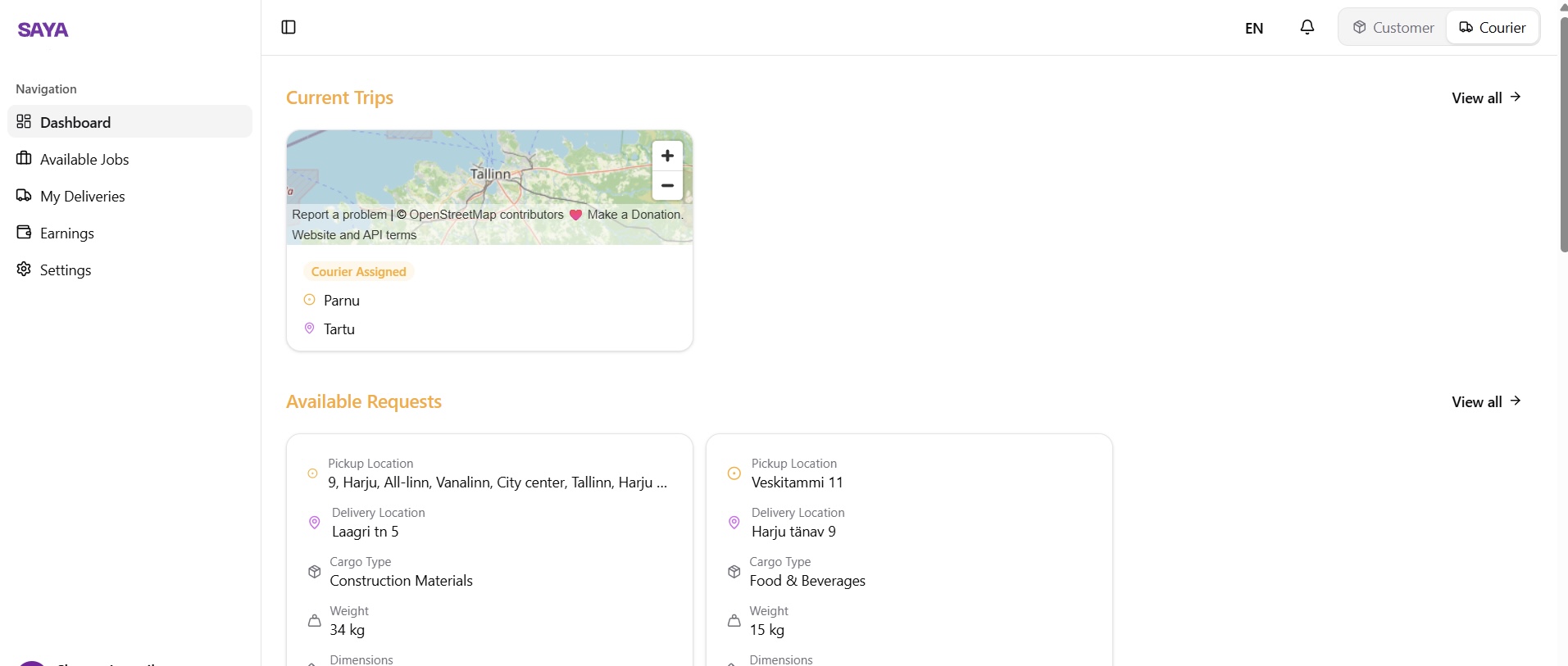The height and width of the screenshot is (666, 1568).
Task: Click the My Deliveries truck icon
Action: tap(24, 195)
